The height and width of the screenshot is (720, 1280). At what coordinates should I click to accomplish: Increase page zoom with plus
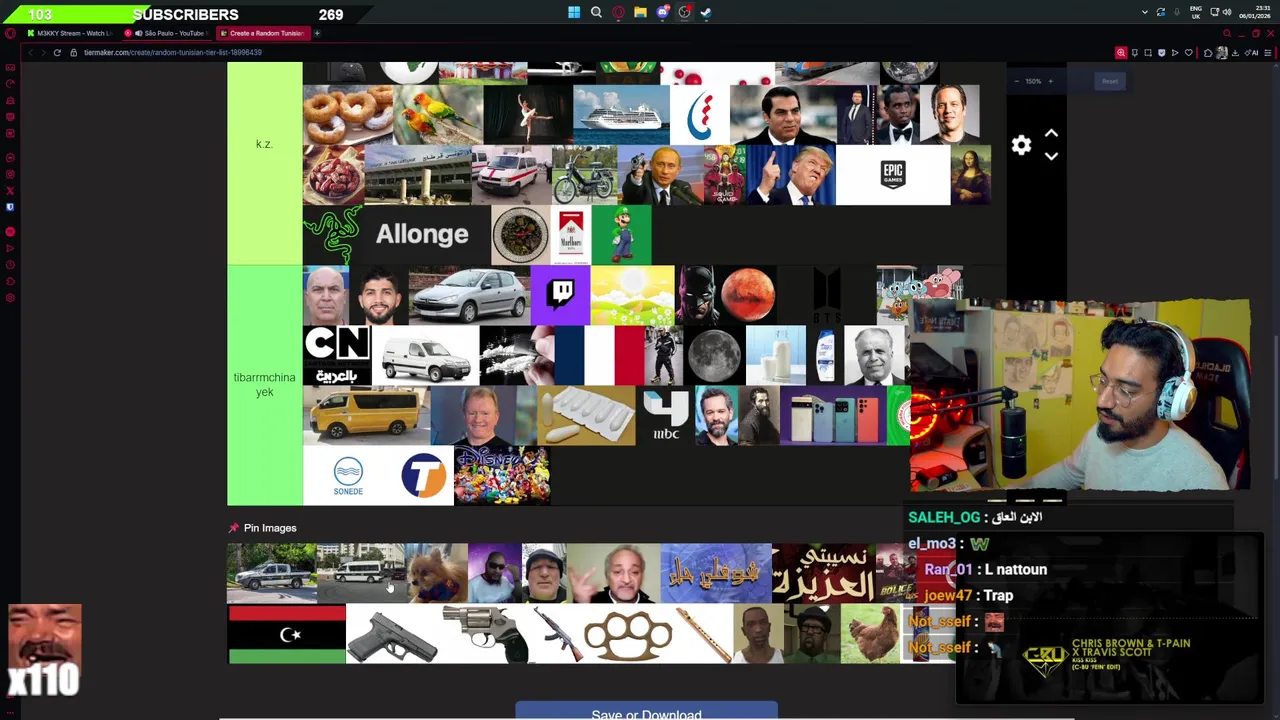pyautogui.click(x=1050, y=81)
